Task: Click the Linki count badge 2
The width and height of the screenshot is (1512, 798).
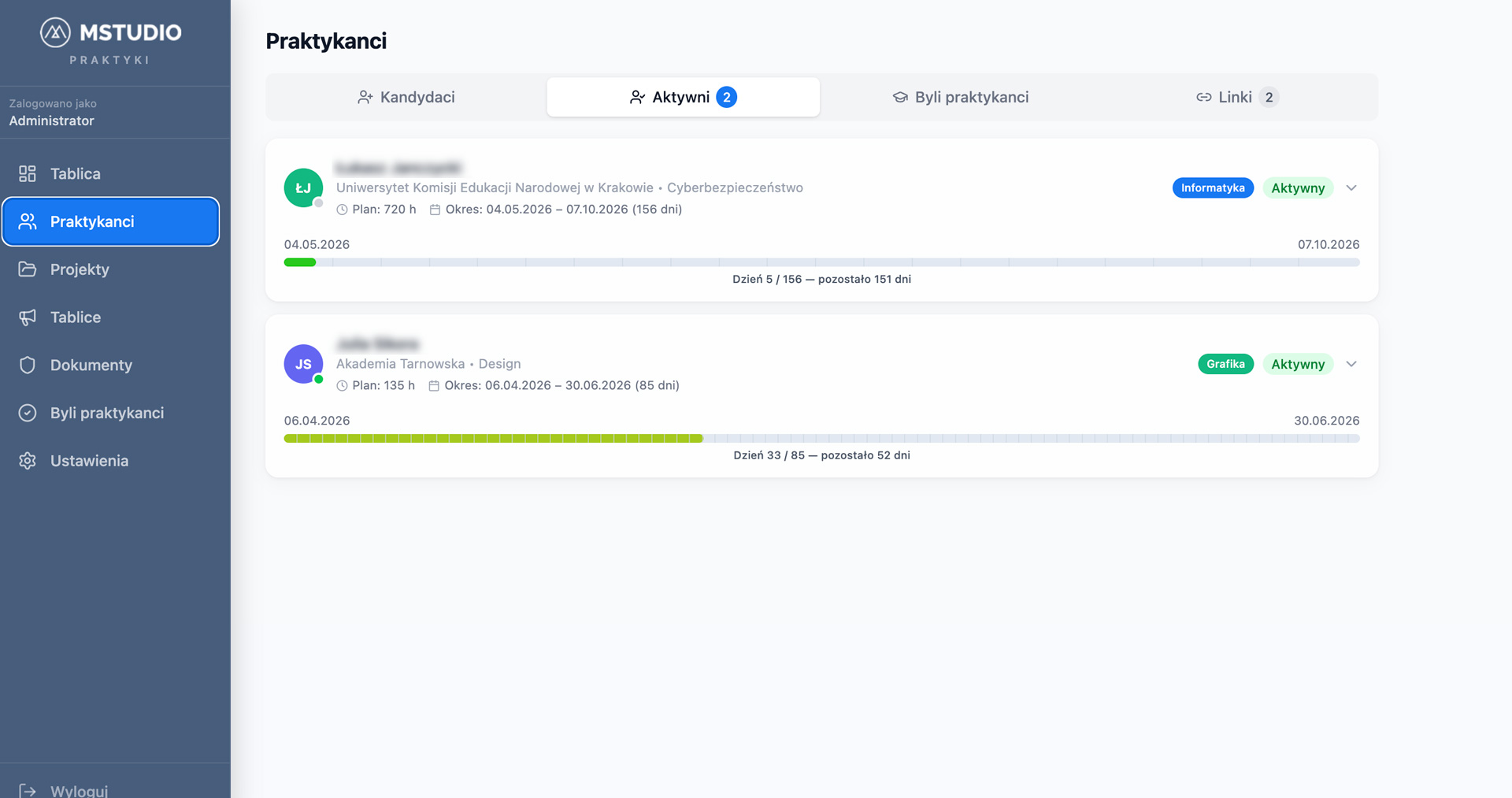Action: pyautogui.click(x=1269, y=97)
